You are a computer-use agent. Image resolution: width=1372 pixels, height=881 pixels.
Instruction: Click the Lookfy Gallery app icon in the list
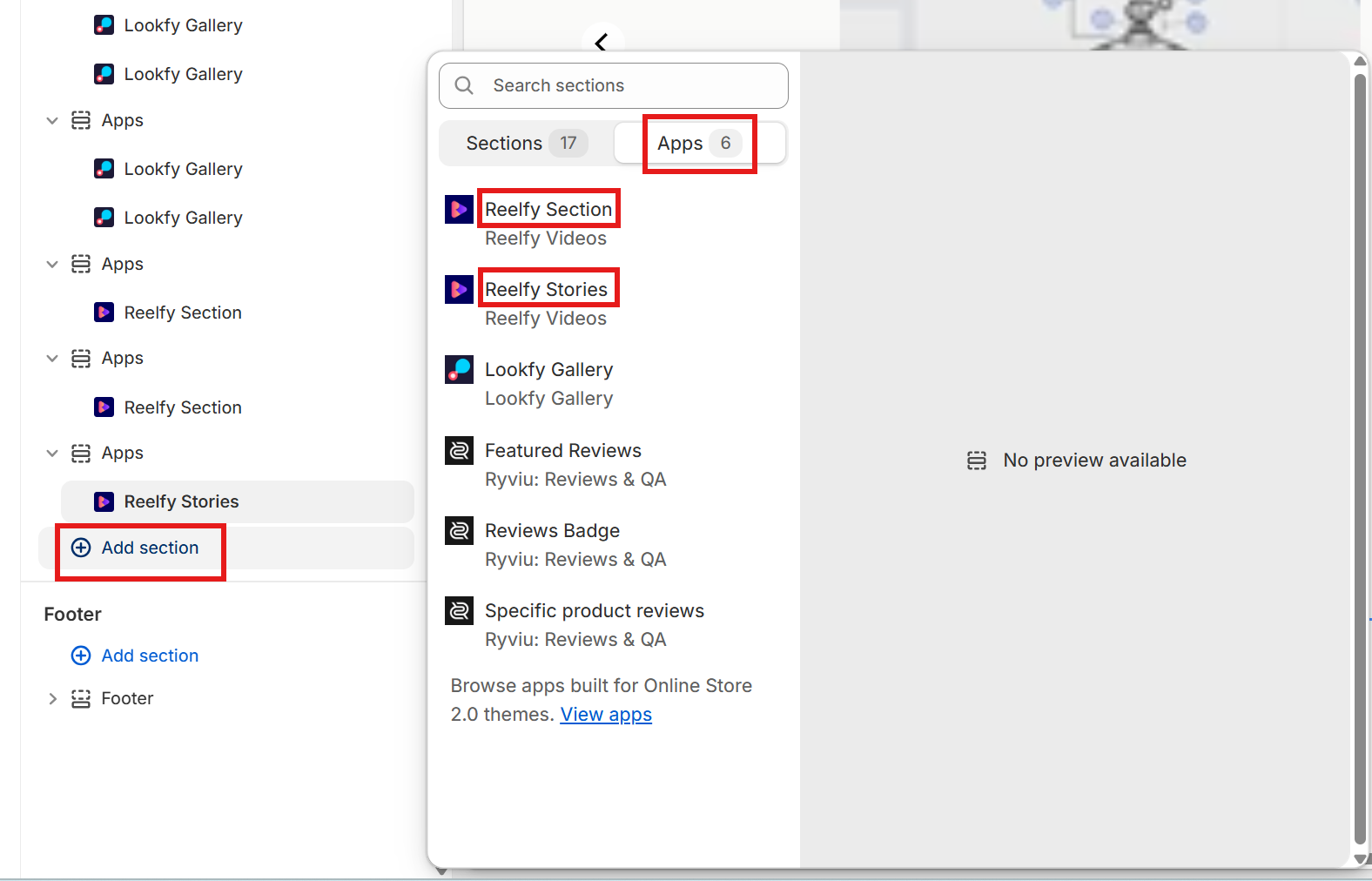459,370
